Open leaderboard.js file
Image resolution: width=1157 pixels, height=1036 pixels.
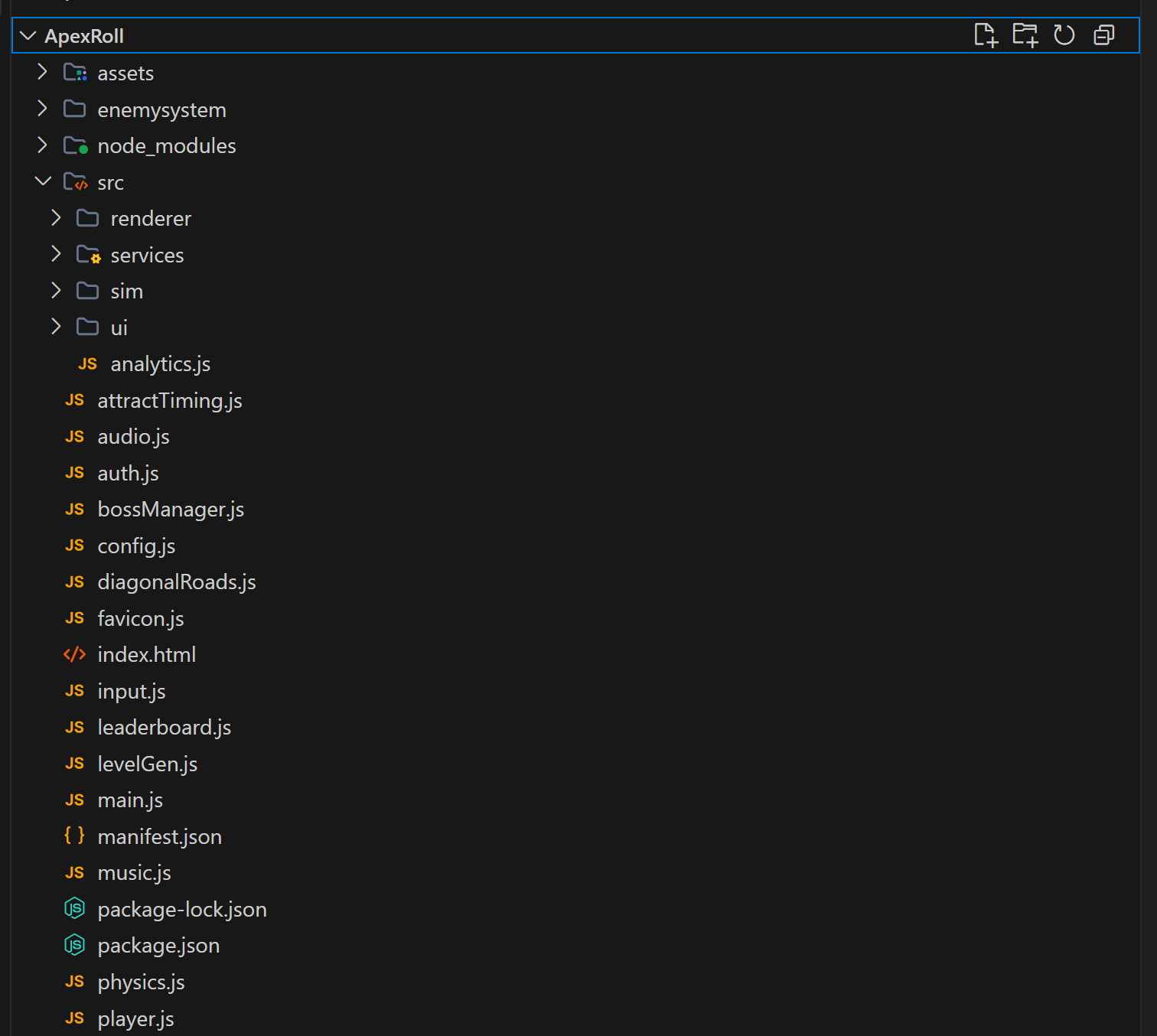coord(164,728)
